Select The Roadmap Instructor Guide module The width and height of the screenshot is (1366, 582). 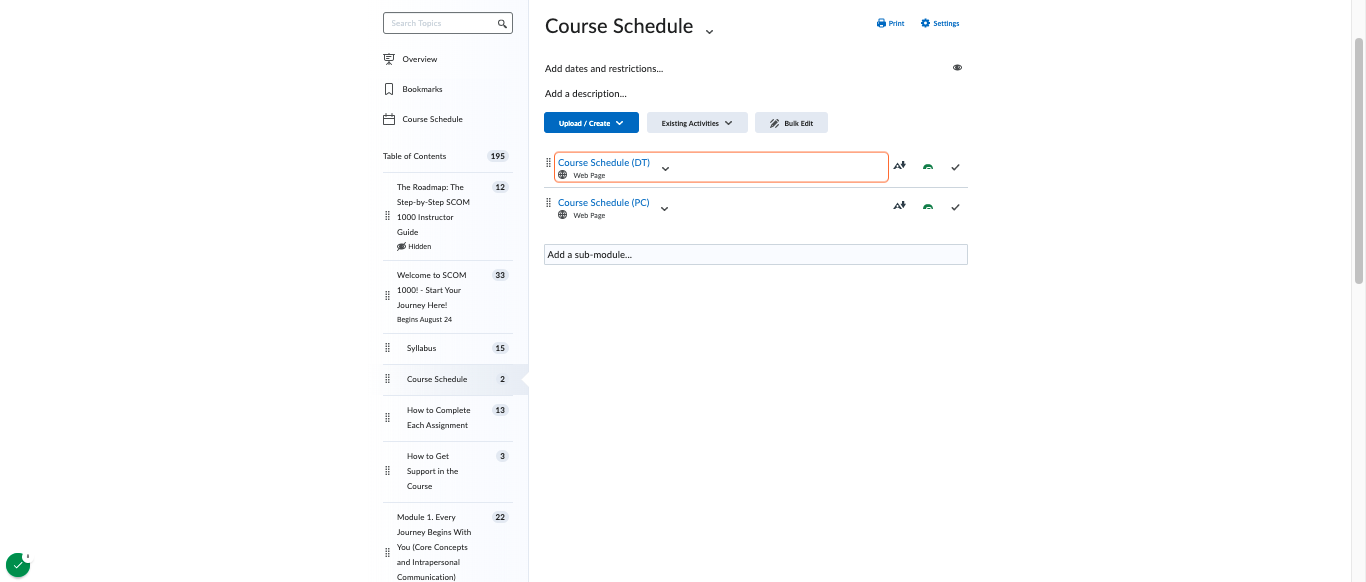(433, 209)
